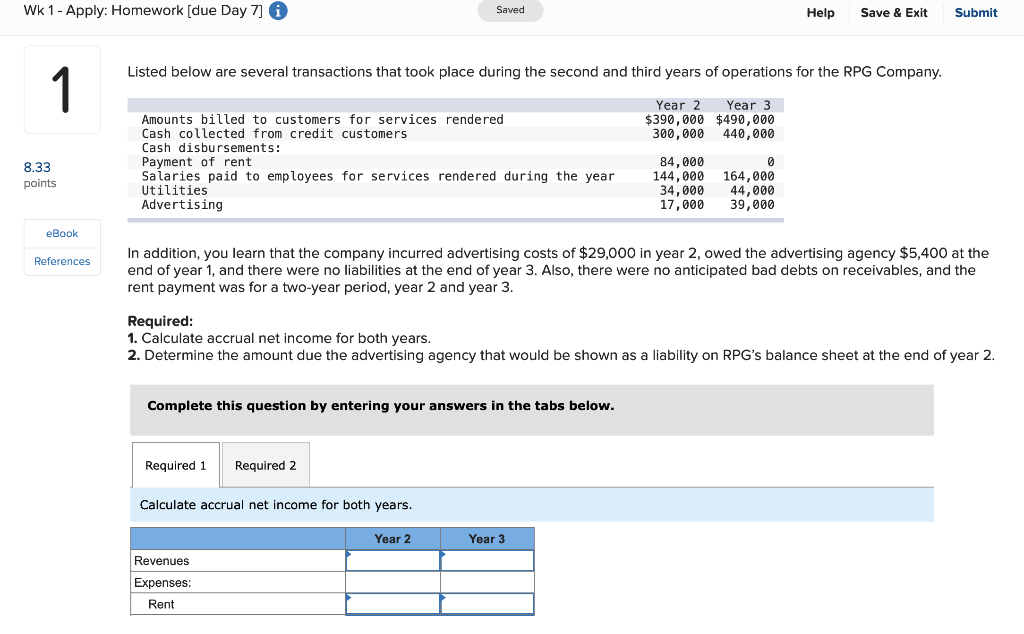The image size is (1024, 634).
Task: Select question number 1 box
Action: 62,89
